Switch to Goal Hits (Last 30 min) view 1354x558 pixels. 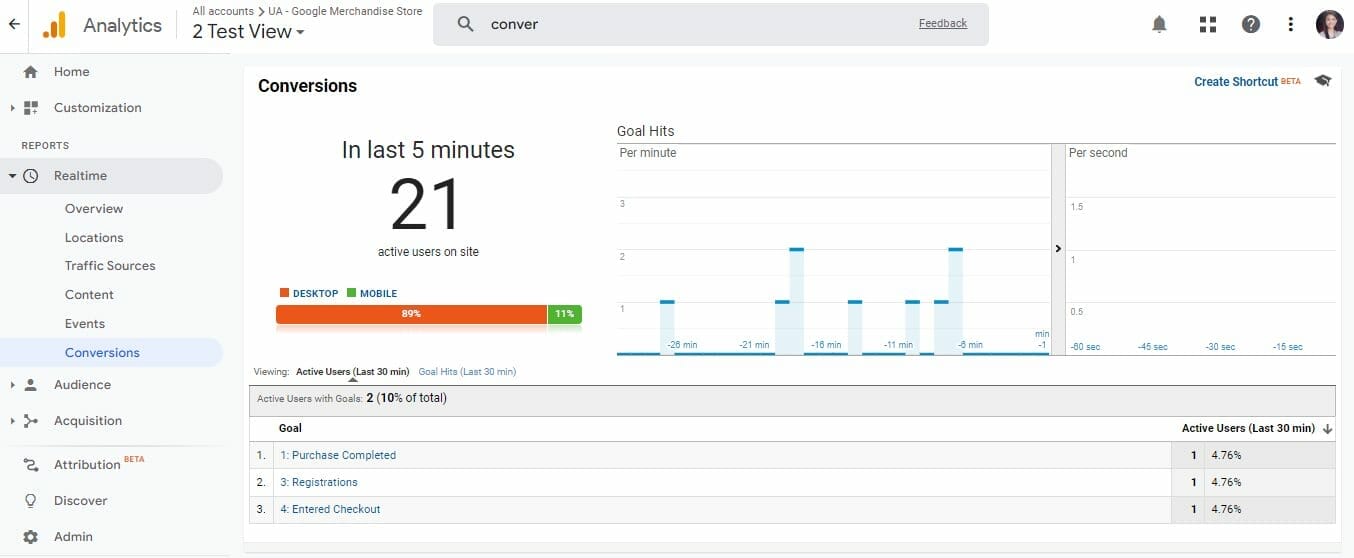coord(467,372)
